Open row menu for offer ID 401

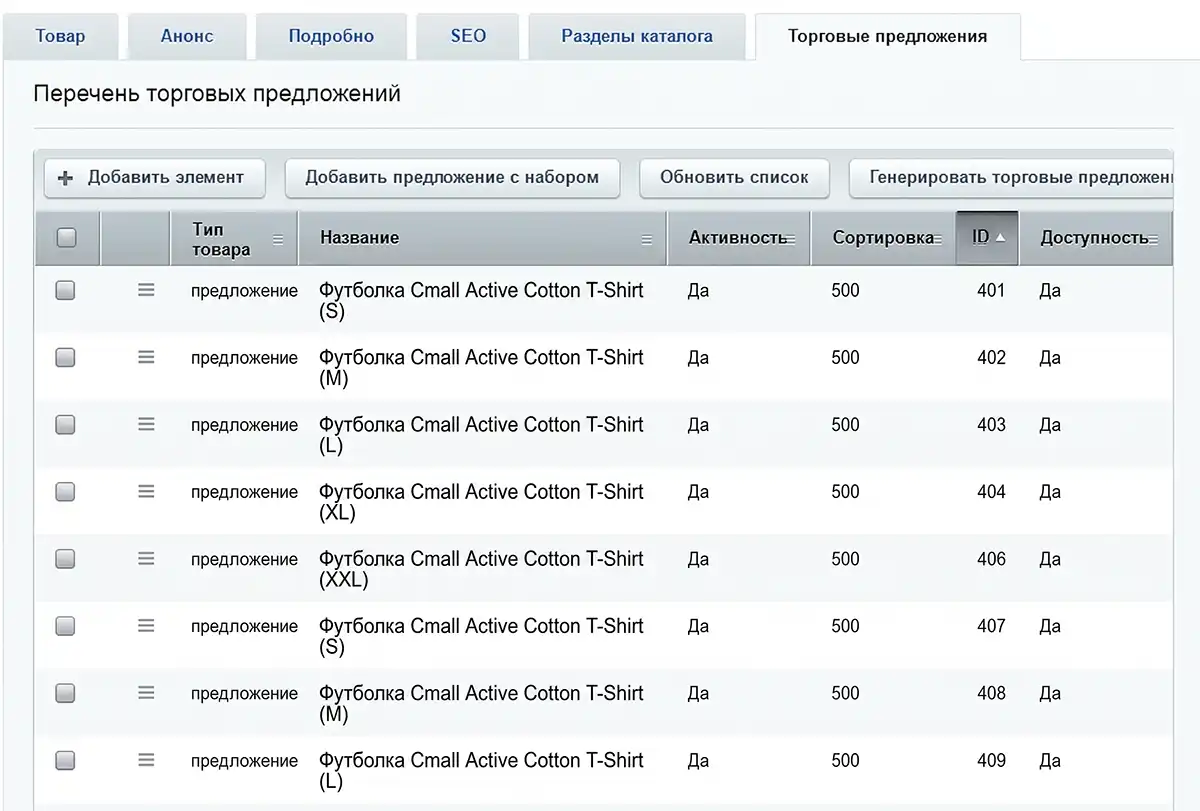click(x=146, y=290)
